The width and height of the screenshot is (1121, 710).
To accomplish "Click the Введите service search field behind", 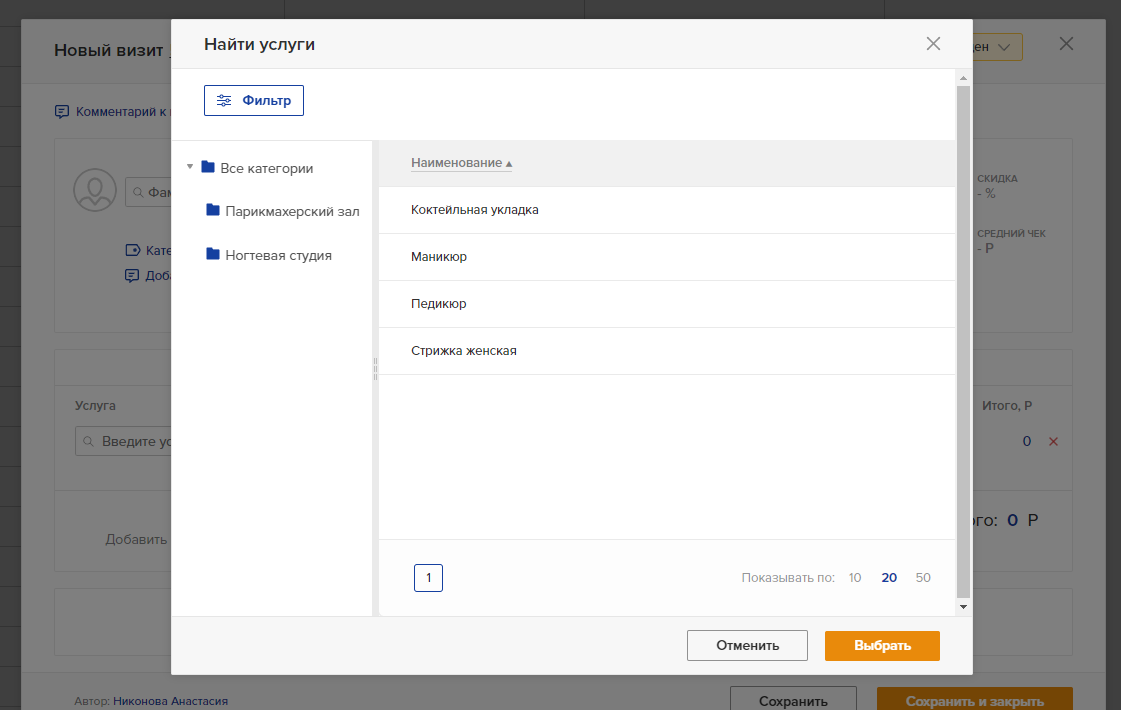I will pyautogui.click(x=123, y=442).
